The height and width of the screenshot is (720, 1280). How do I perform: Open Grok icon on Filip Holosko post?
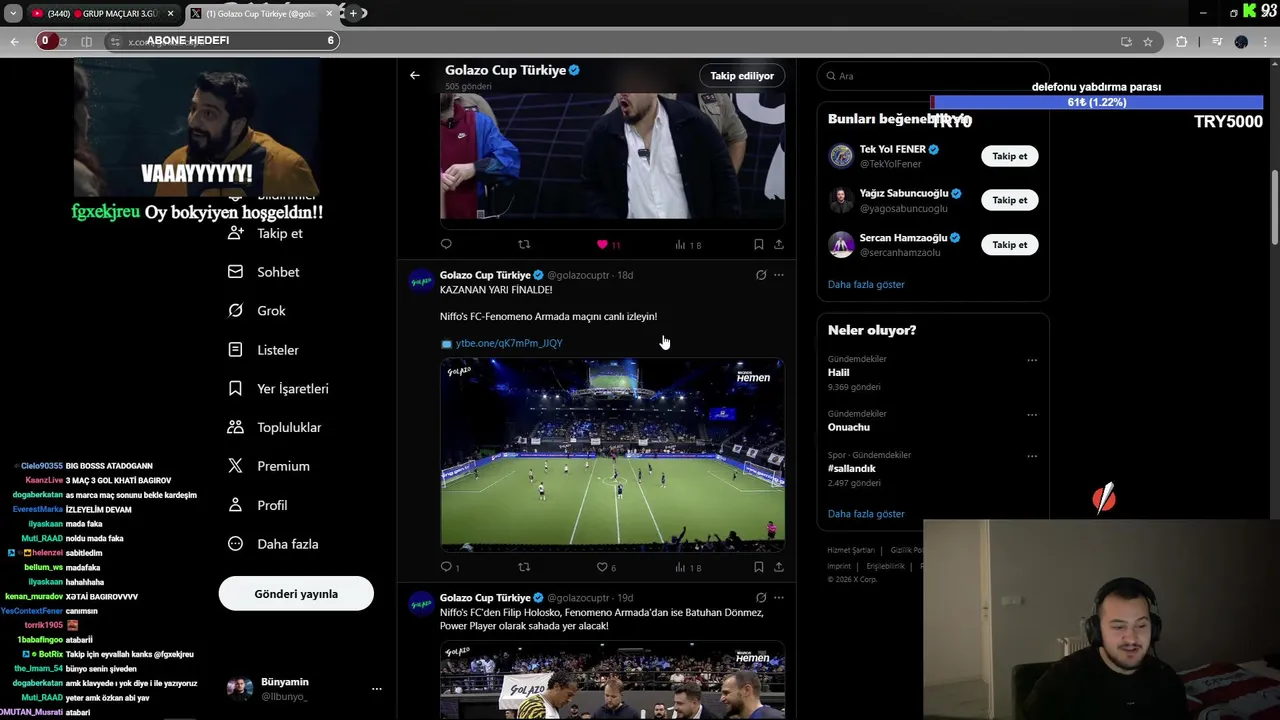(x=761, y=598)
